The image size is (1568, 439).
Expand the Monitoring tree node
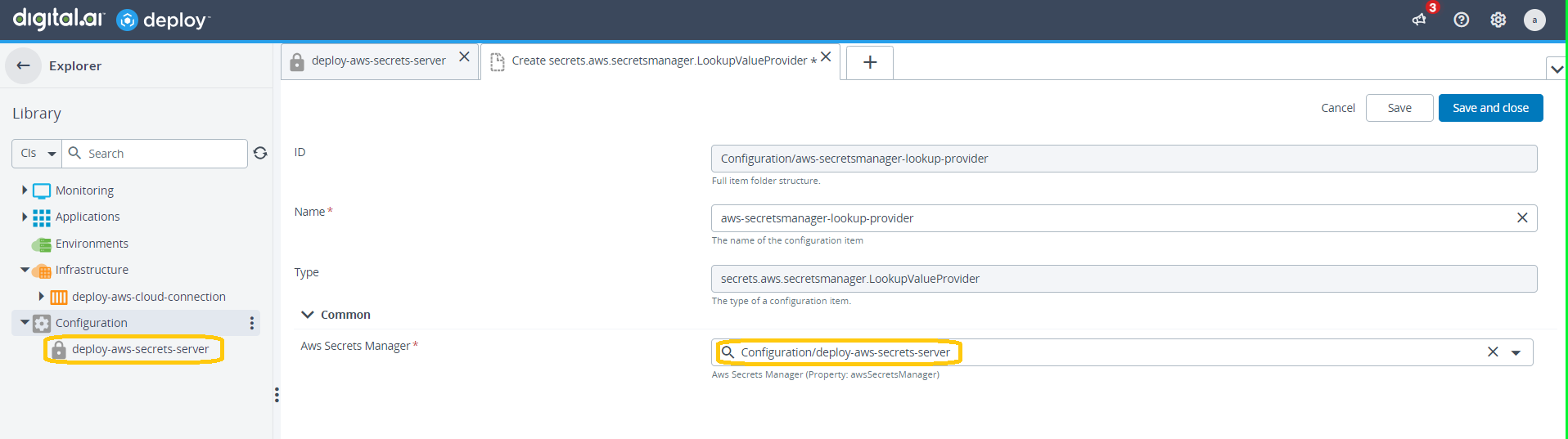(25, 190)
